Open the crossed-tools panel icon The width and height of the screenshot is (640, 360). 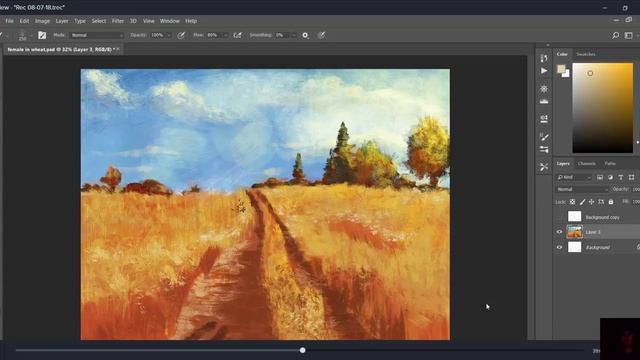(544, 167)
